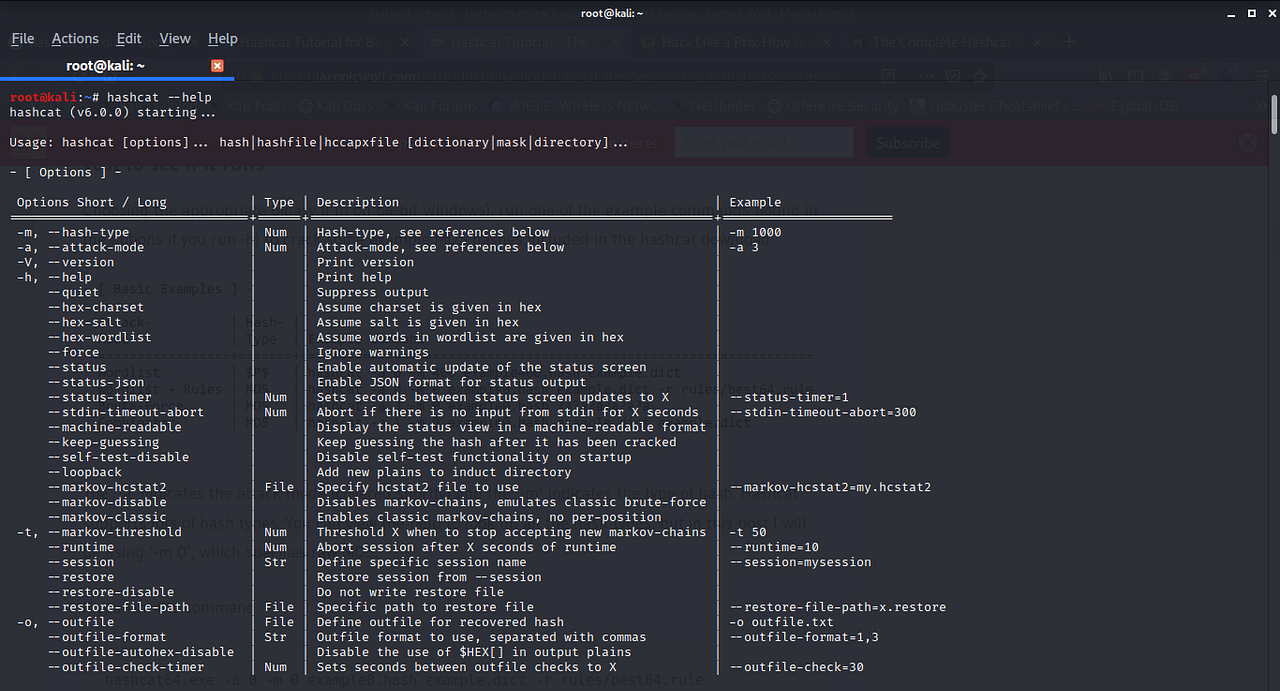Image resolution: width=1280 pixels, height=691 pixels.
Task: Click the extension icon with a 10 badge
Action: [x=1228, y=75]
